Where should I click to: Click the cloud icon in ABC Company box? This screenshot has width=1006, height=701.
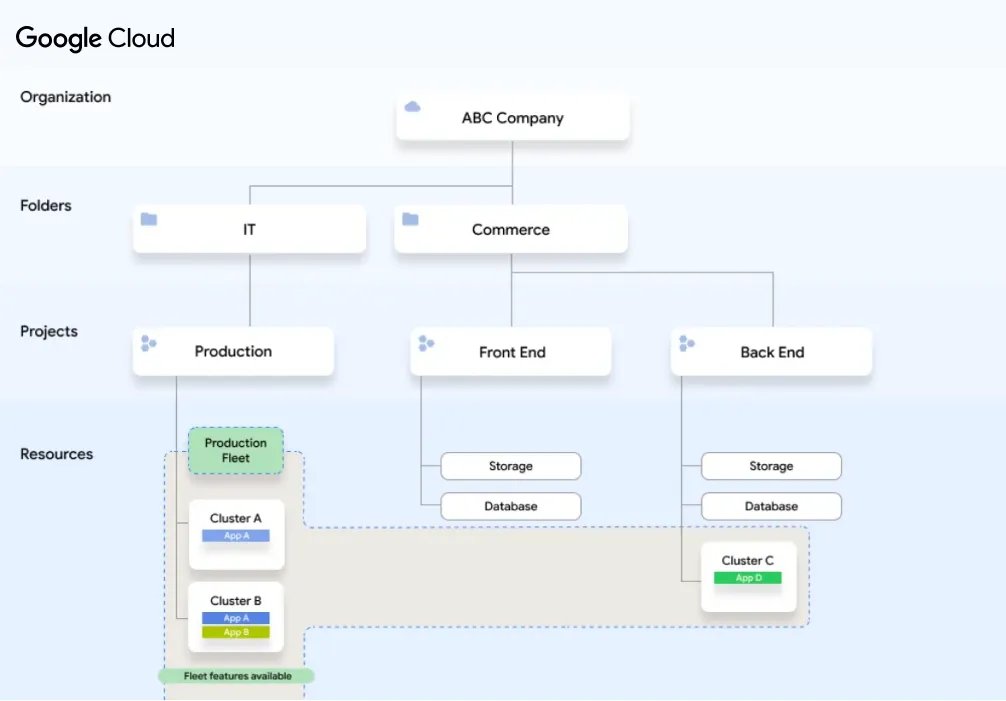pos(412,107)
